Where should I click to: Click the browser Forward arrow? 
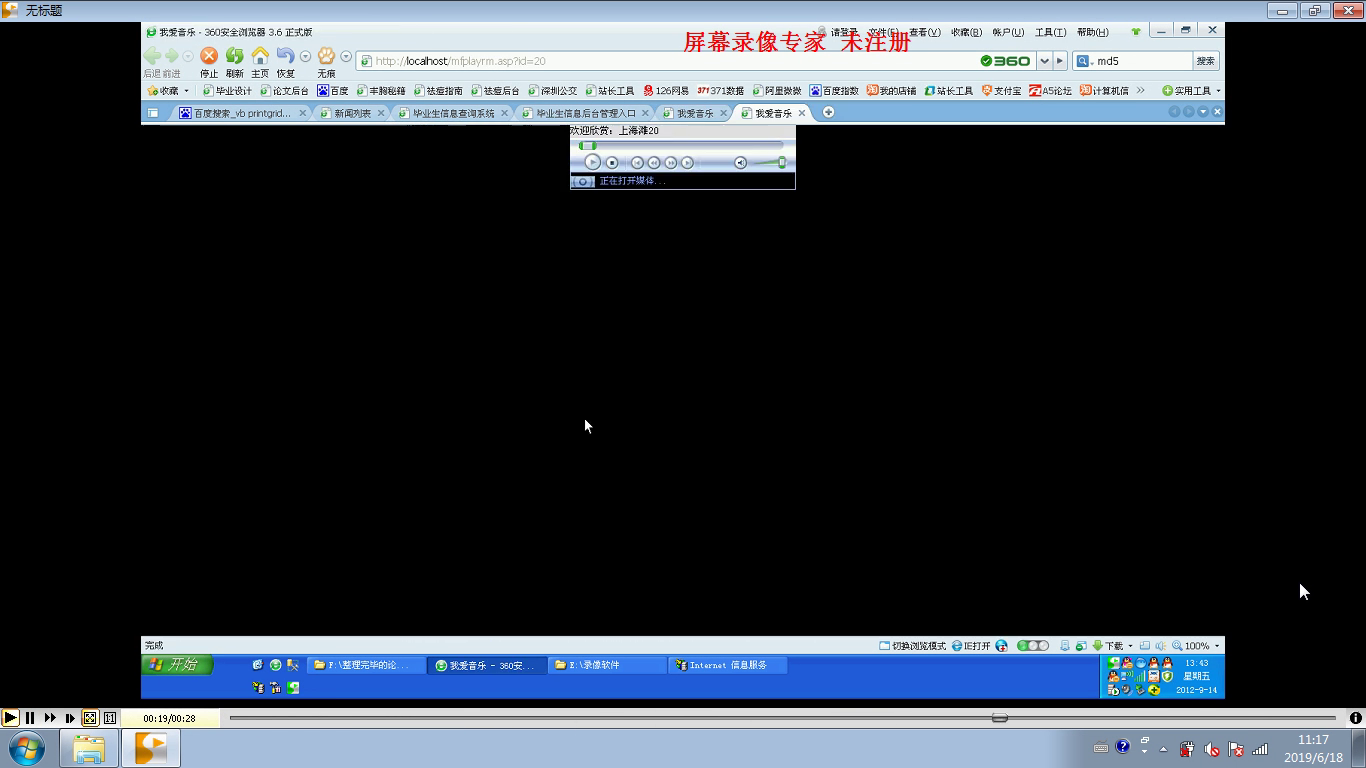(x=172, y=56)
